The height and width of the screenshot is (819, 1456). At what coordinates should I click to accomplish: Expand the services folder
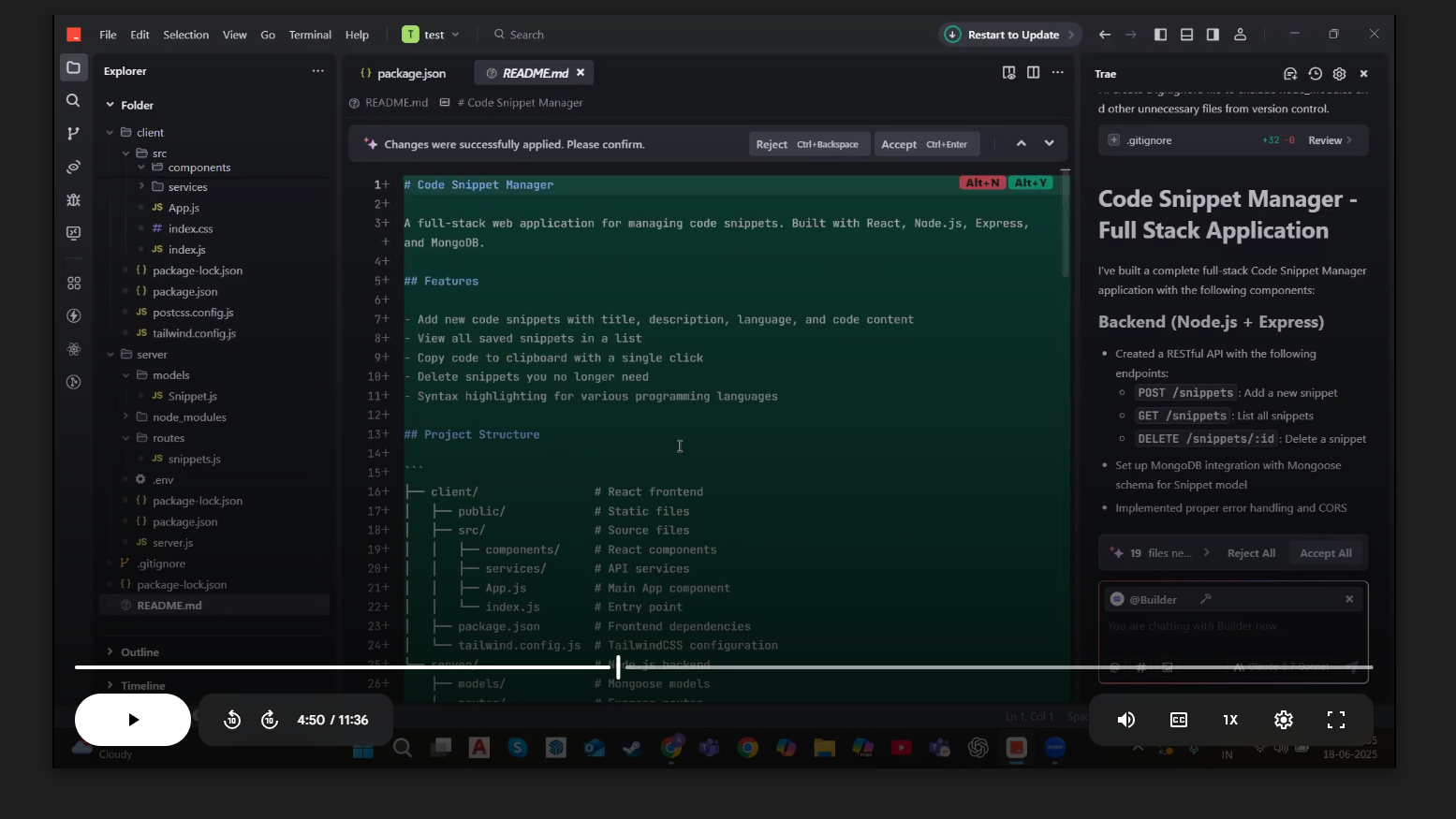click(x=141, y=186)
